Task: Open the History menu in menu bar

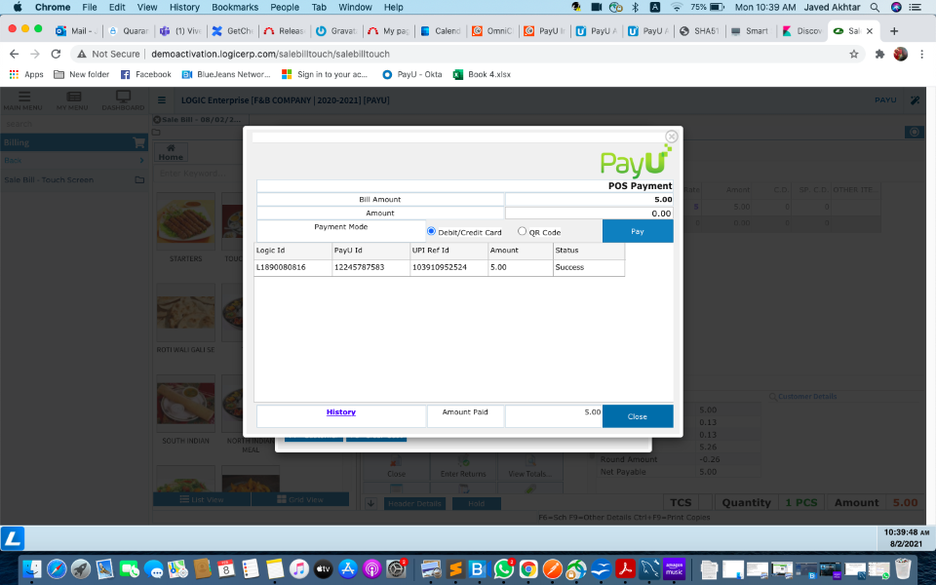Action: click(x=184, y=7)
